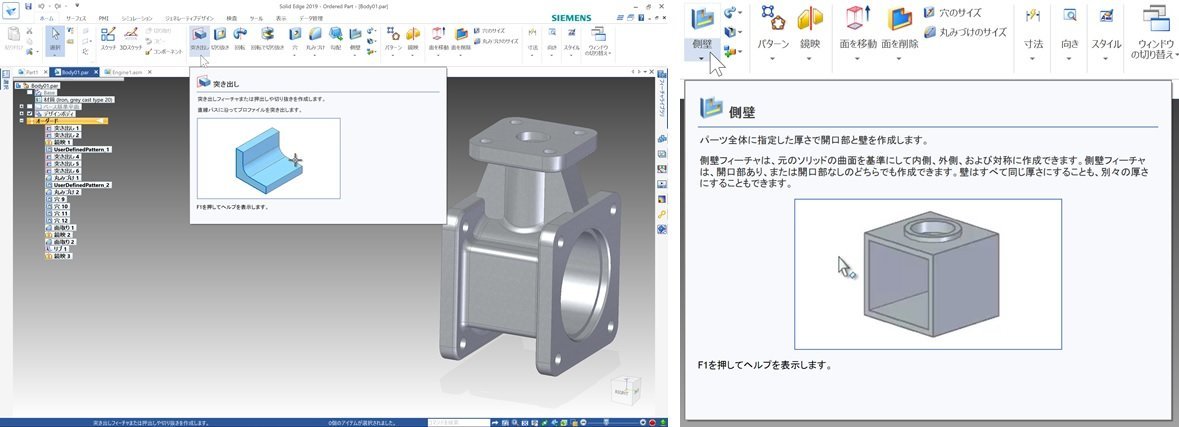
Task: Click the 突き出し tooltip preview image
Action: pos(268,159)
